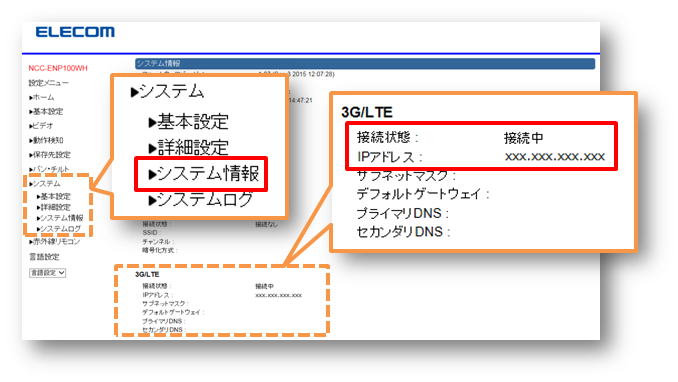Select the ビデオ menu entry
The height and width of the screenshot is (382, 678).
point(41,126)
